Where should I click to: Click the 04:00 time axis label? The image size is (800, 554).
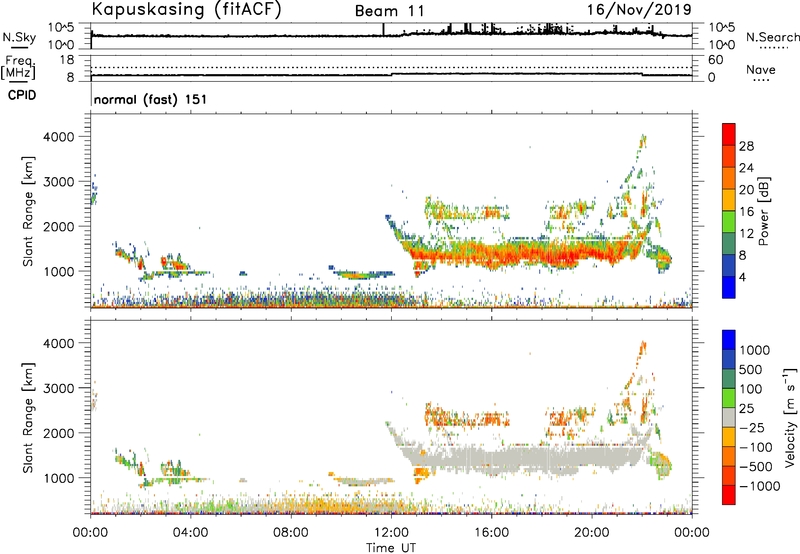tap(190, 533)
